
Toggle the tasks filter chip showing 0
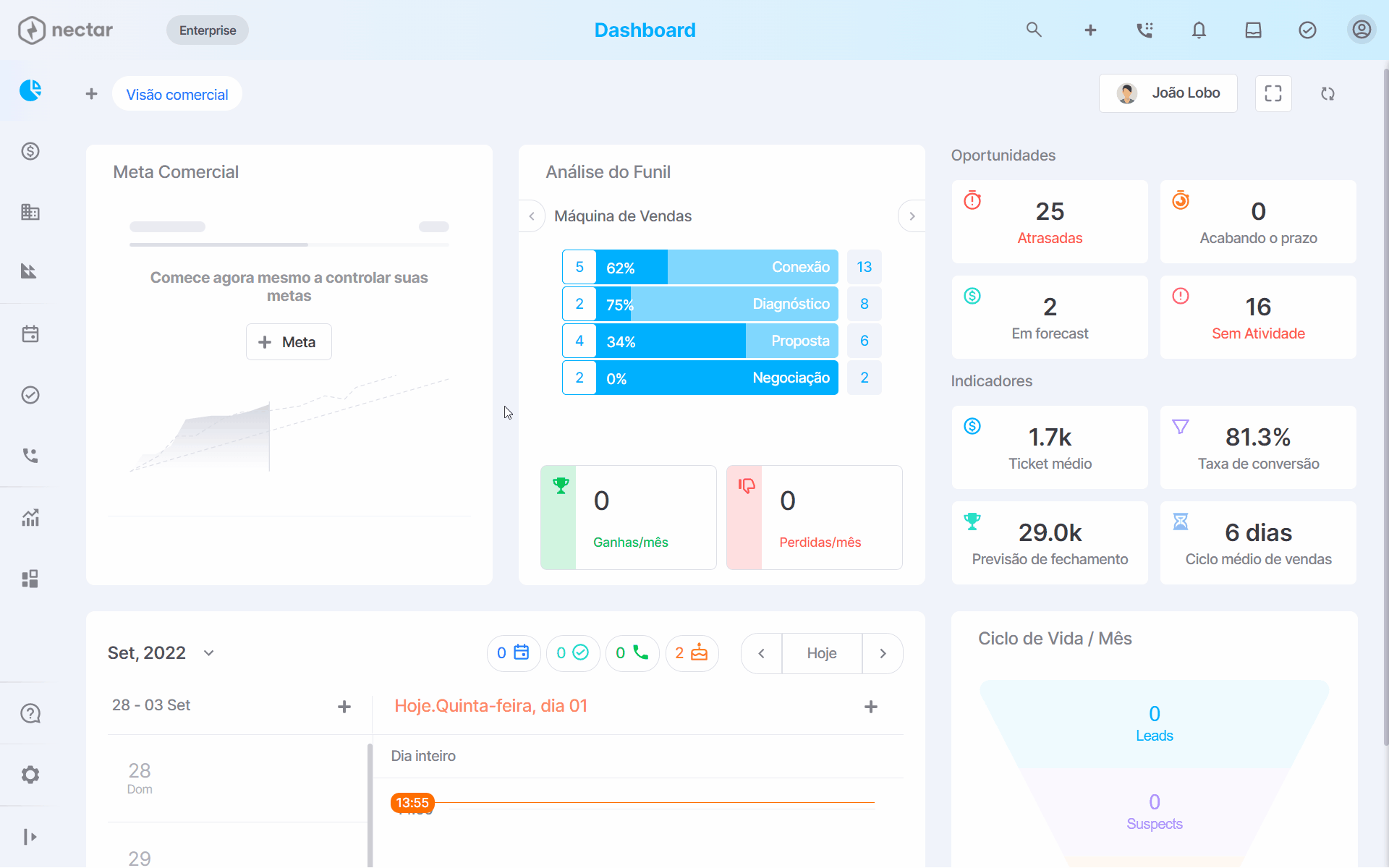click(x=573, y=653)
